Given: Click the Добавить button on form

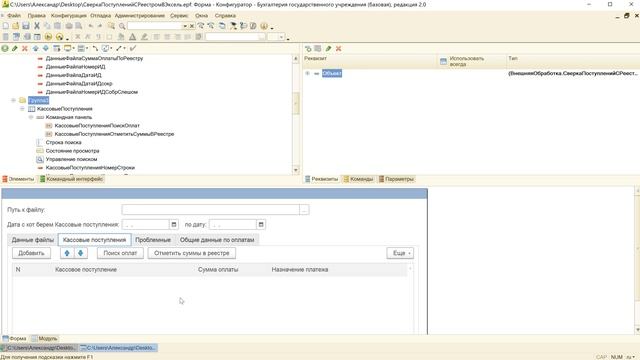Looking at the screenshot, I should (31, 253).
